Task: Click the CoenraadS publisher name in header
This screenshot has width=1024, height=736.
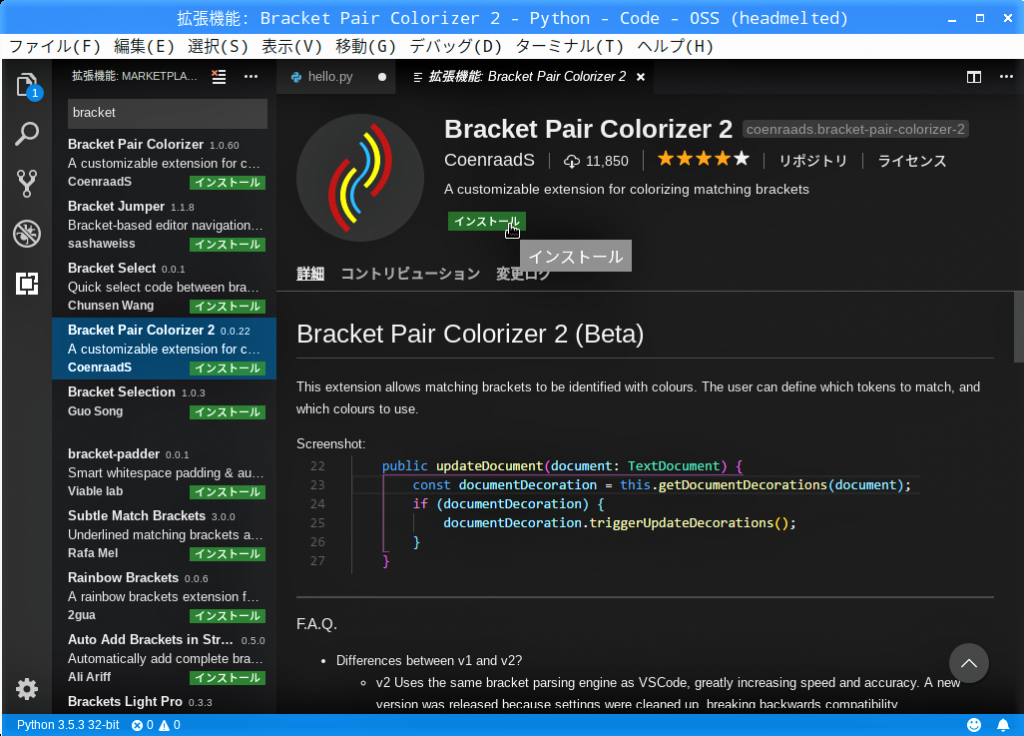Action: point(489,160)
